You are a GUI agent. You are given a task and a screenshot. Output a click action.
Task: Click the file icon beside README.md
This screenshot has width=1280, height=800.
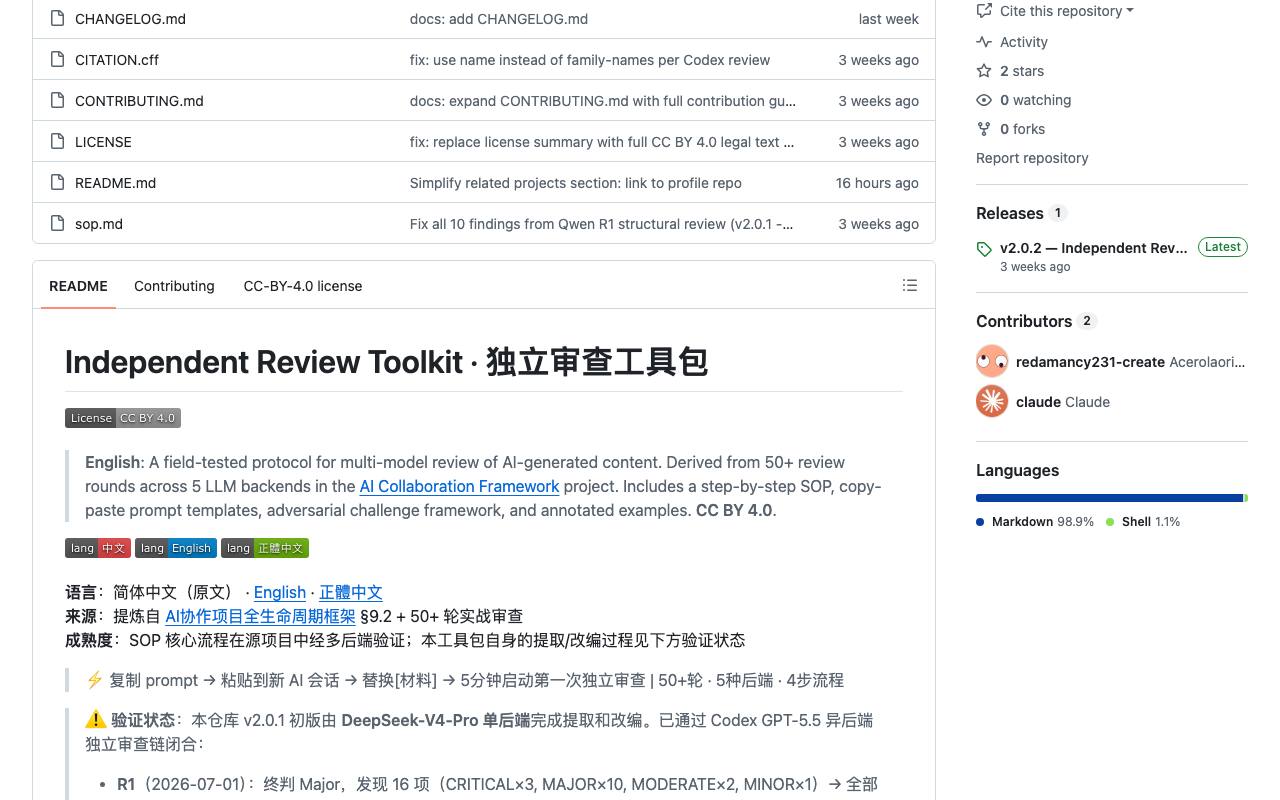[x=57, y=183]
